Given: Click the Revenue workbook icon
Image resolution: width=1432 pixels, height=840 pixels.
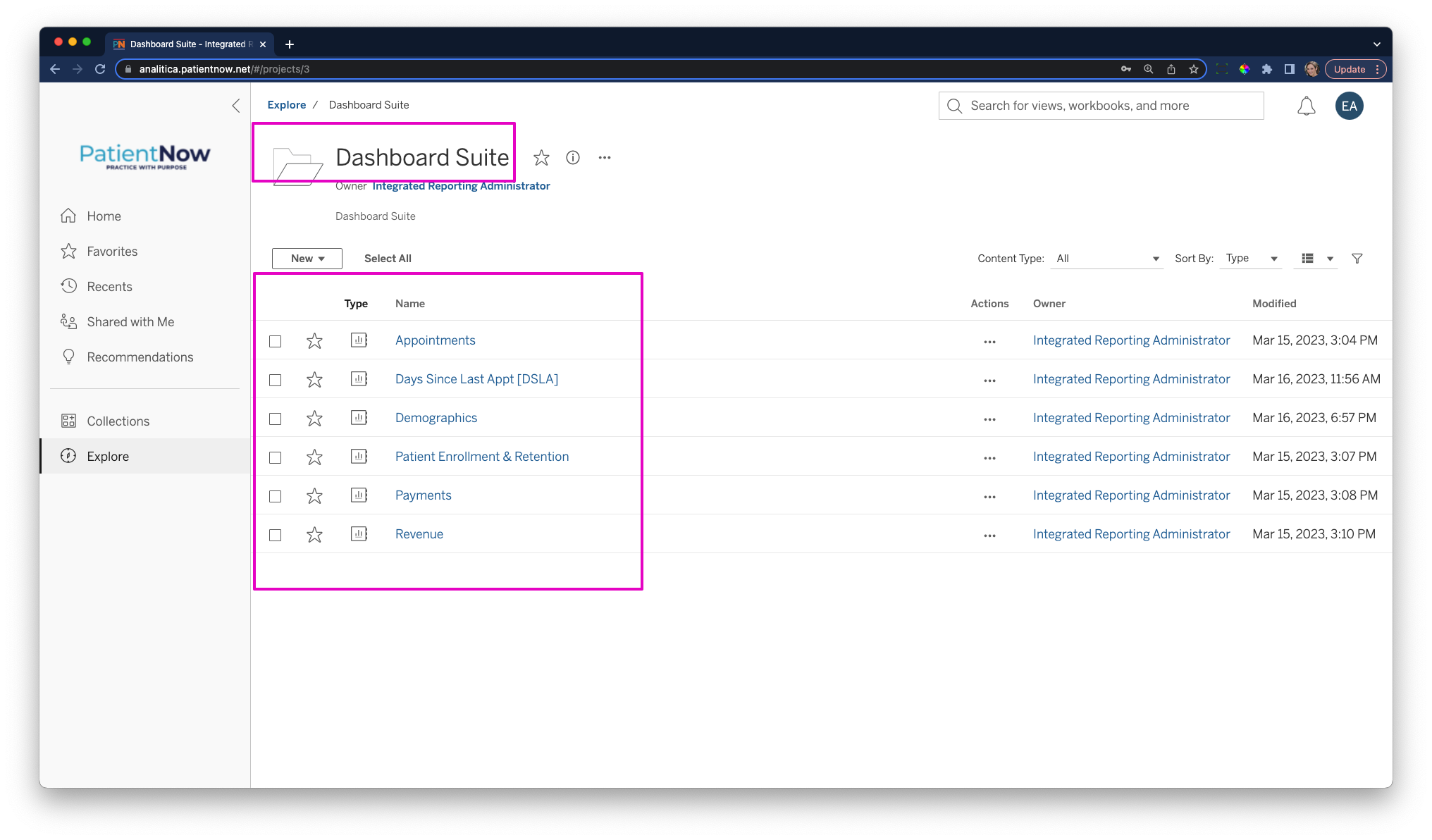Looking at the screenshot, I should (x=357, y=533).
